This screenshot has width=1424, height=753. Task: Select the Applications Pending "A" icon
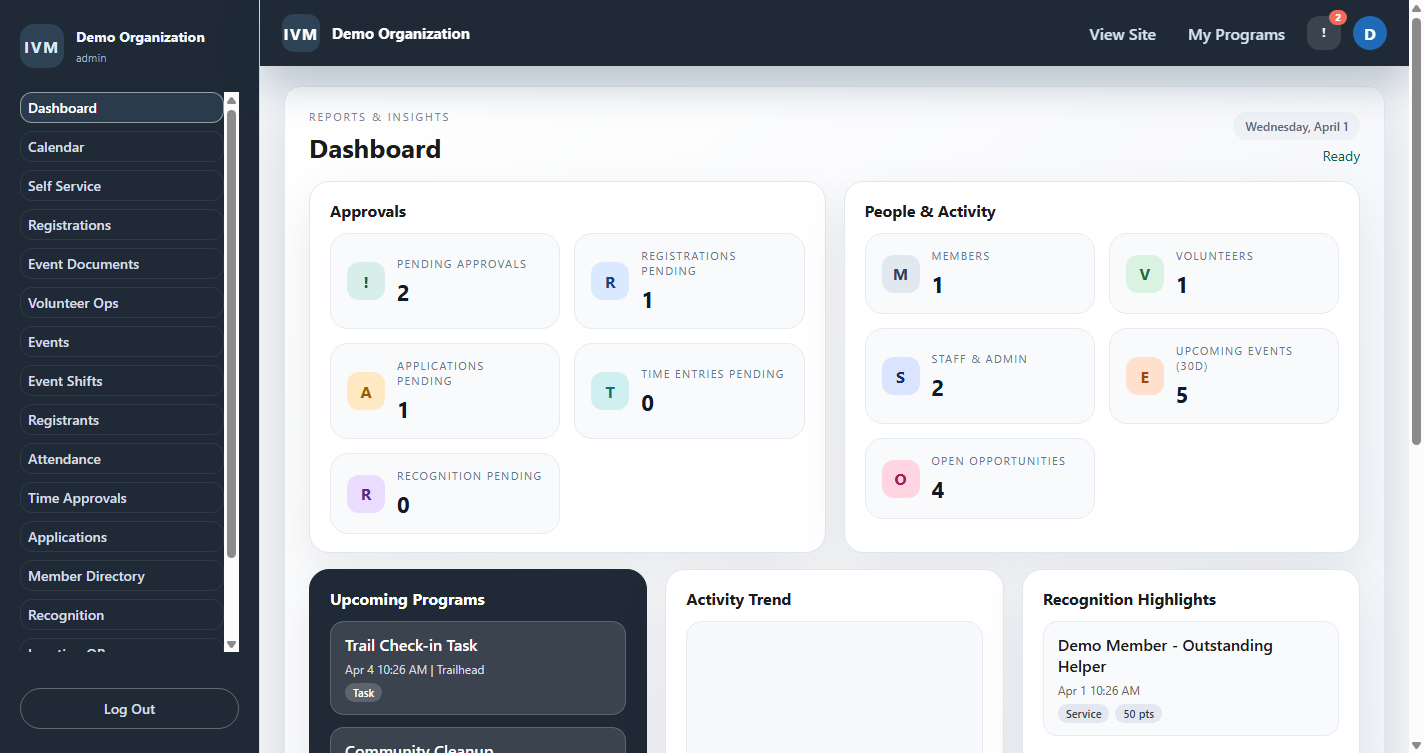click(x=365, y=391)
